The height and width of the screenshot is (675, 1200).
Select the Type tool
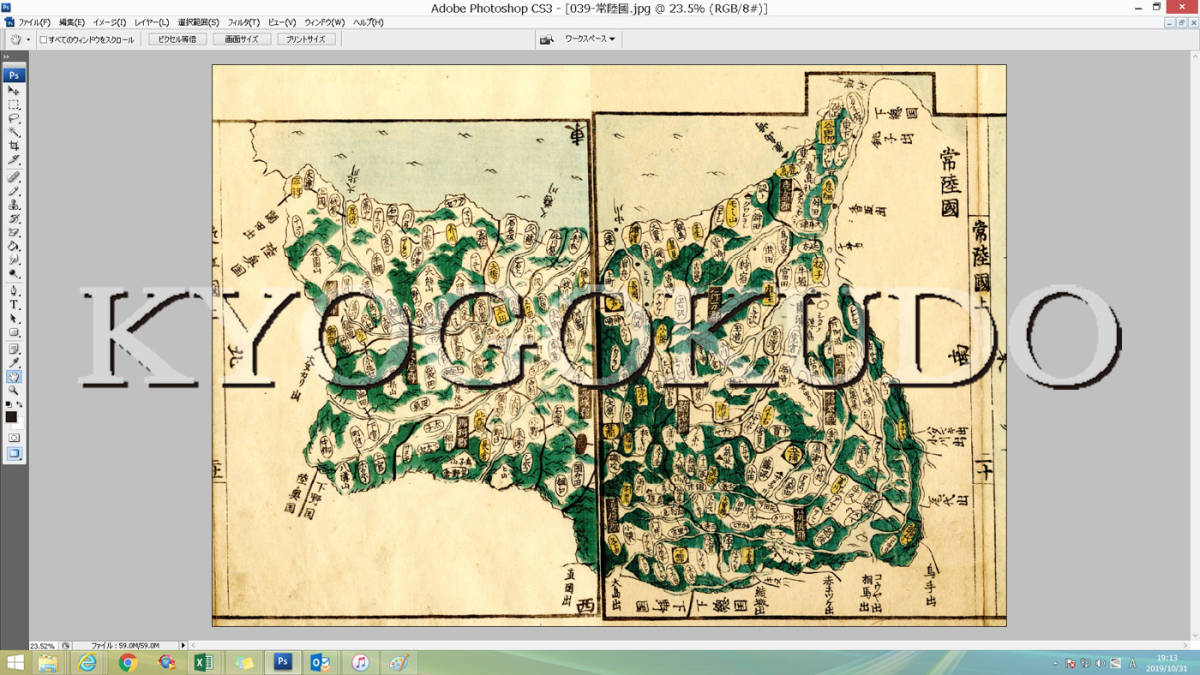14,305
